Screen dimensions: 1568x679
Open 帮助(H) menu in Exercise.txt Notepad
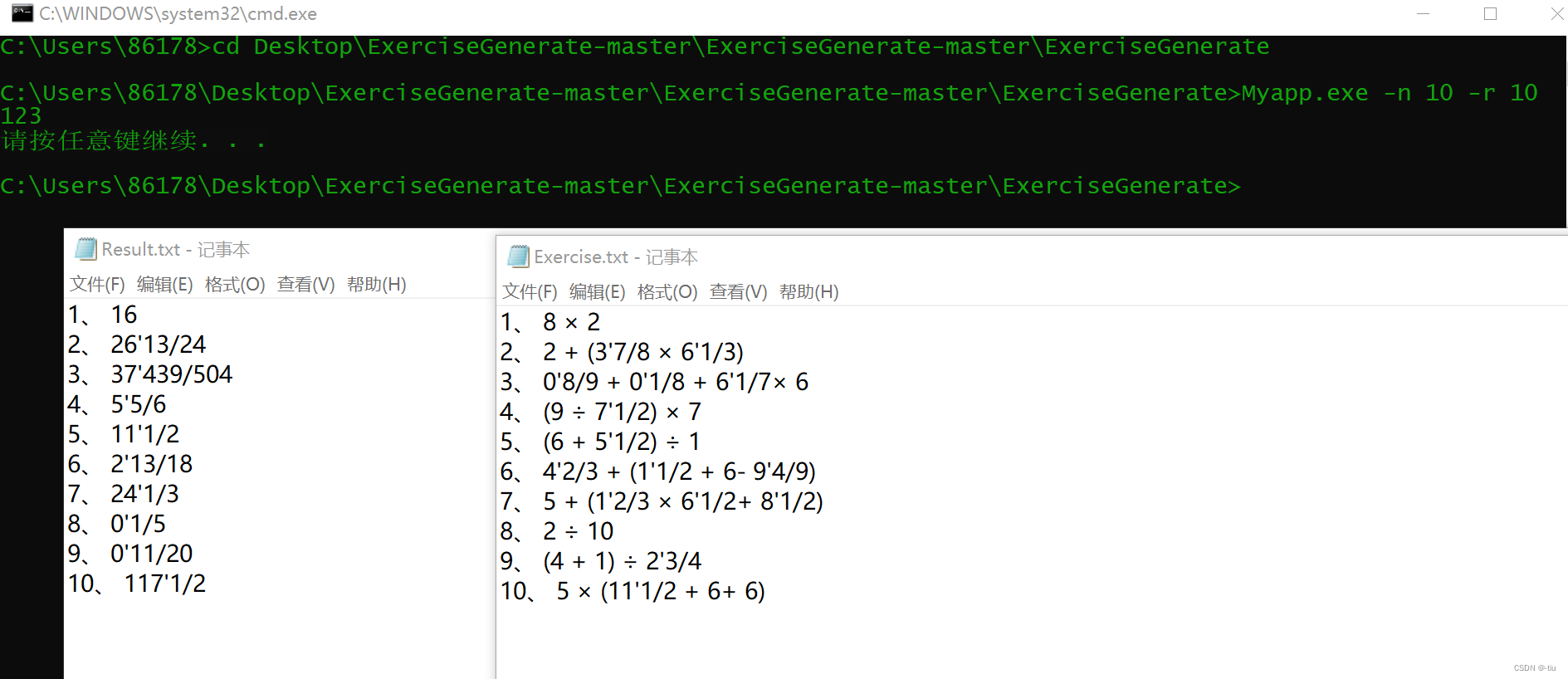(x=808, y=292)
